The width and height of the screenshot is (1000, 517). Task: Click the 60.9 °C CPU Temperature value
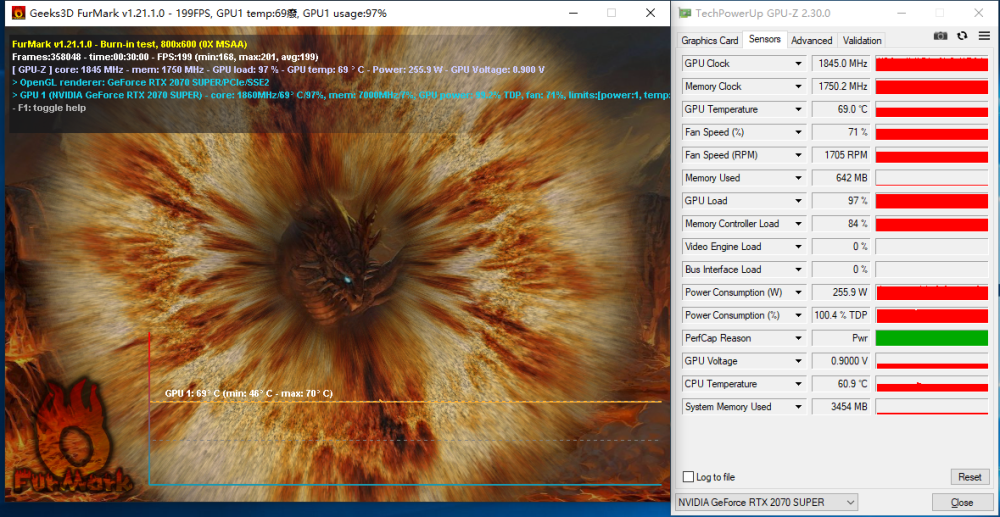841,384
